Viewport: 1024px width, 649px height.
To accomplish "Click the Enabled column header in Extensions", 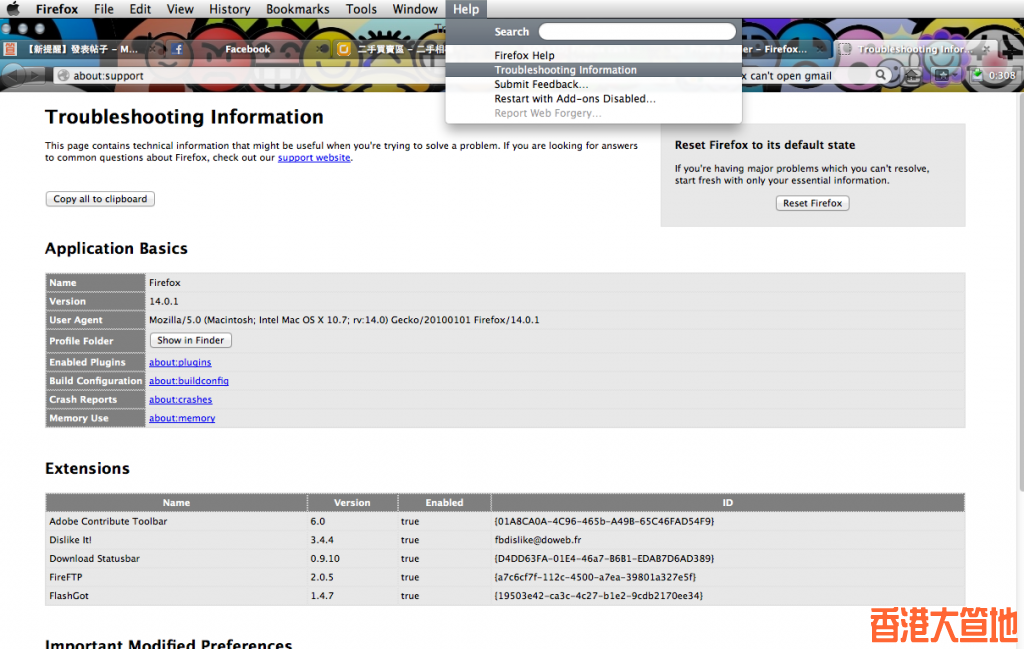I will 444,503.
